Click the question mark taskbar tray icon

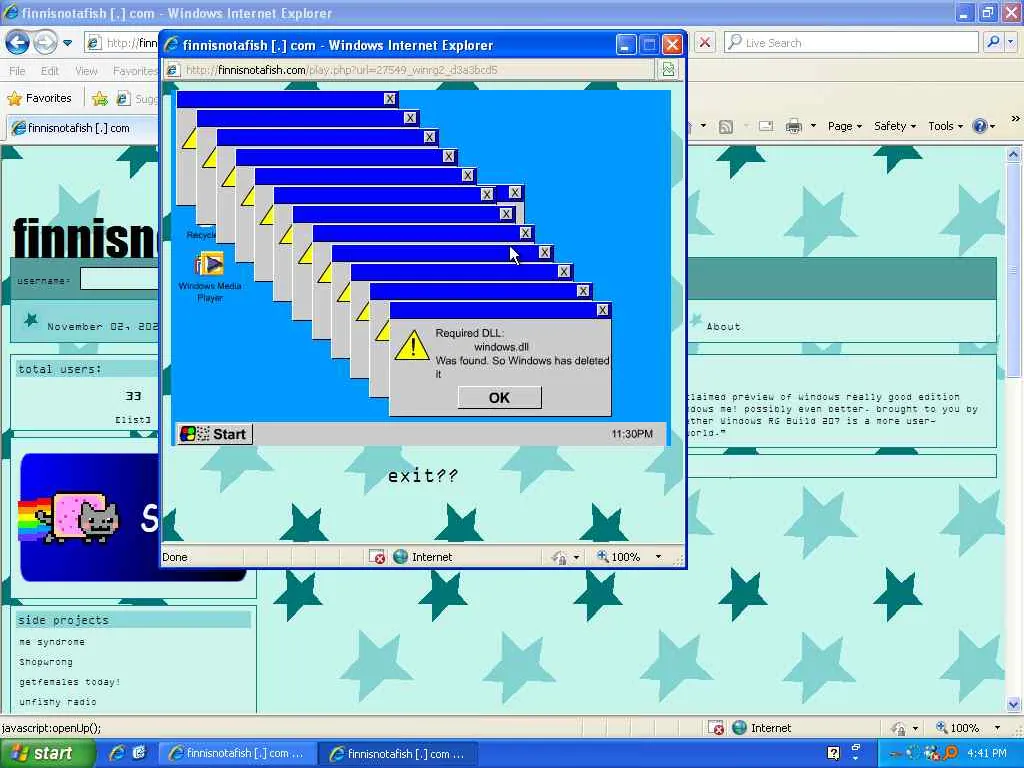click(833, 754)
